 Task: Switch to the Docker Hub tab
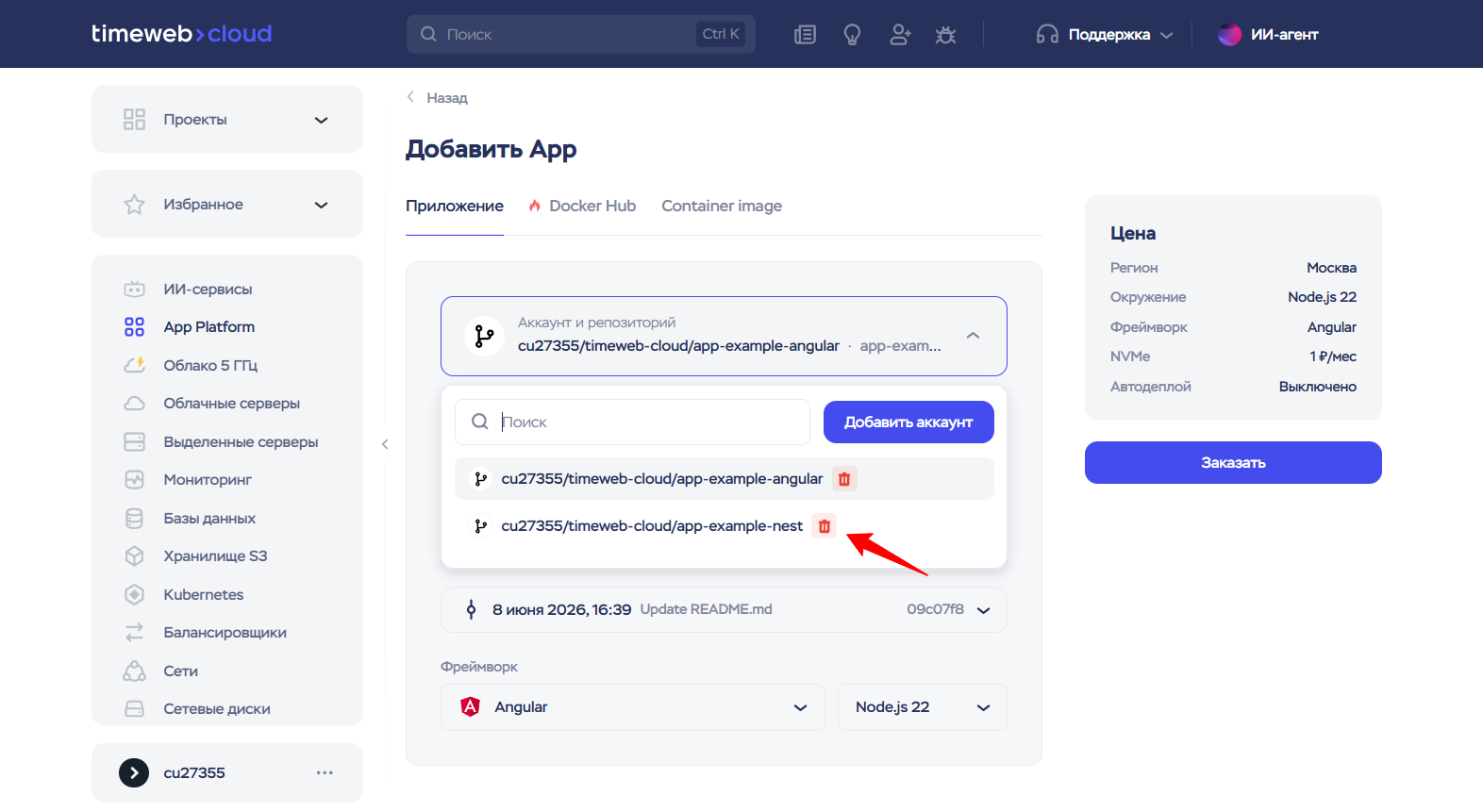click(x=582, y=206)
